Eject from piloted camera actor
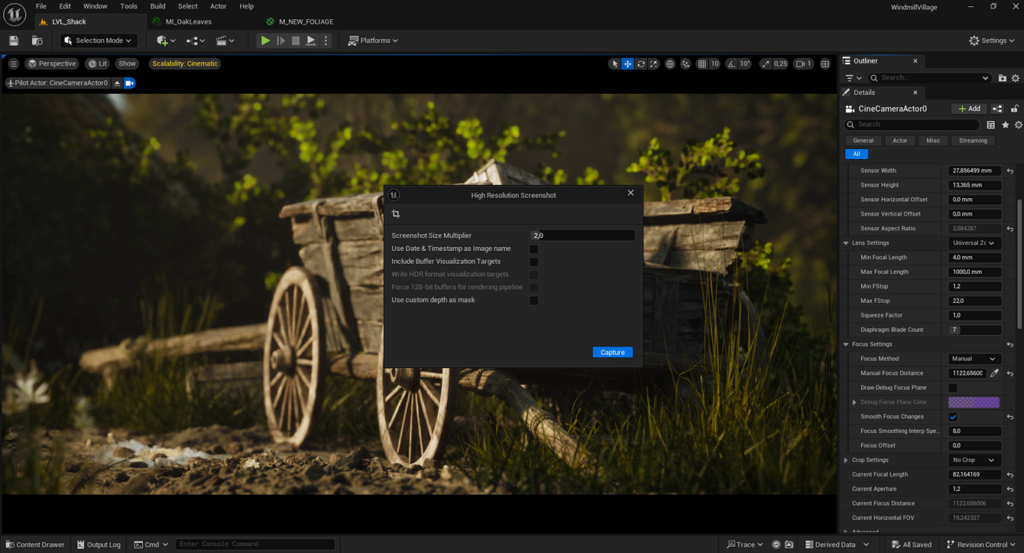The image size is (1024, 553). 117,83
